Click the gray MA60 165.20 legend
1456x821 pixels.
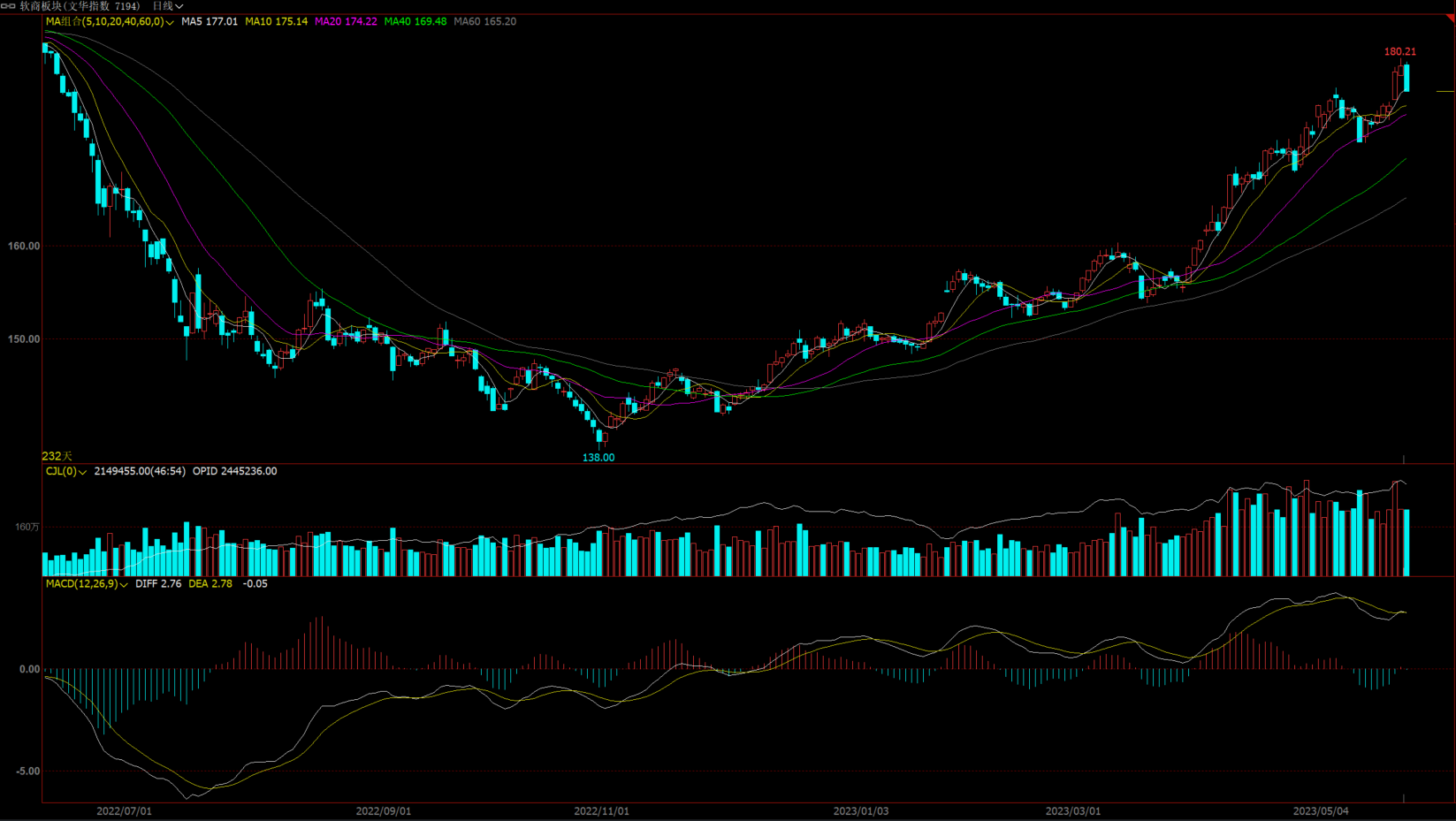(484, 21)
